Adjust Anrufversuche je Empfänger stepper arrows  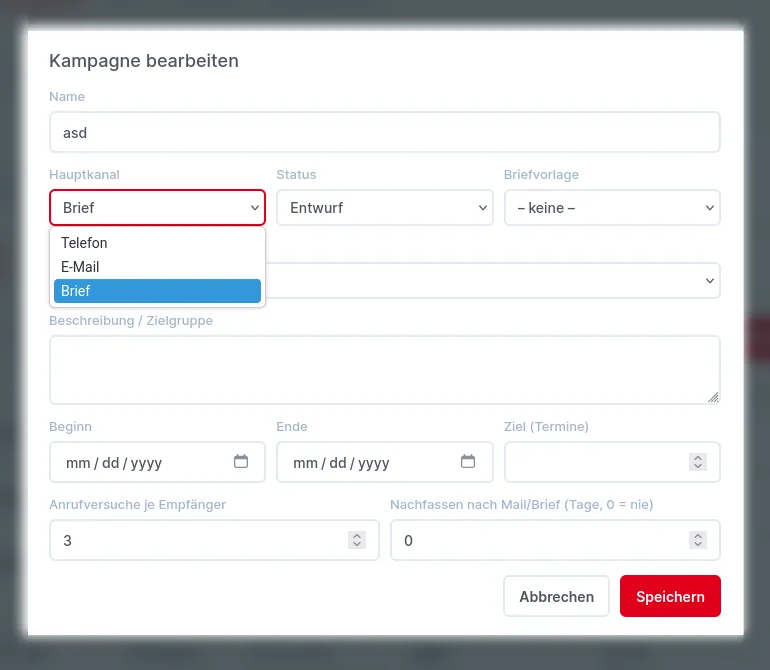[357, 540]
